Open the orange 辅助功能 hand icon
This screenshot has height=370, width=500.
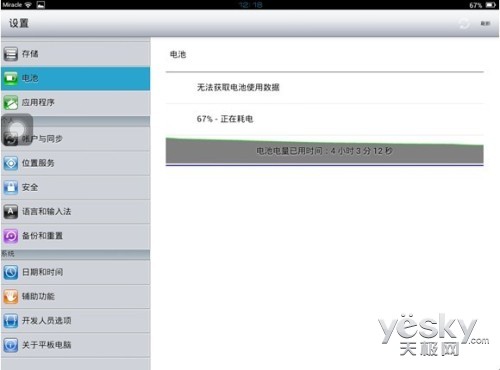(11, 296)
